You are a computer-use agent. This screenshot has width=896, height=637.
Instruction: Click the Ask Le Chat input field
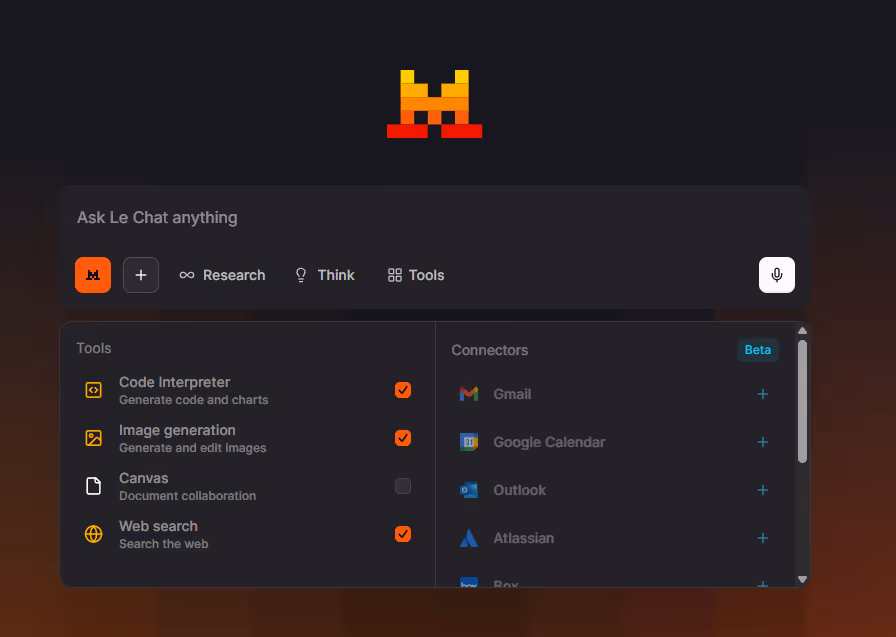(x=300, y=217)
